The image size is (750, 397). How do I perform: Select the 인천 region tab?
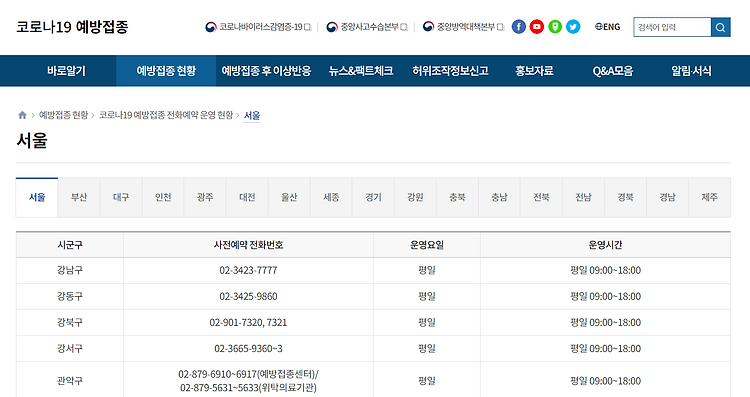(x=163, y=197)
